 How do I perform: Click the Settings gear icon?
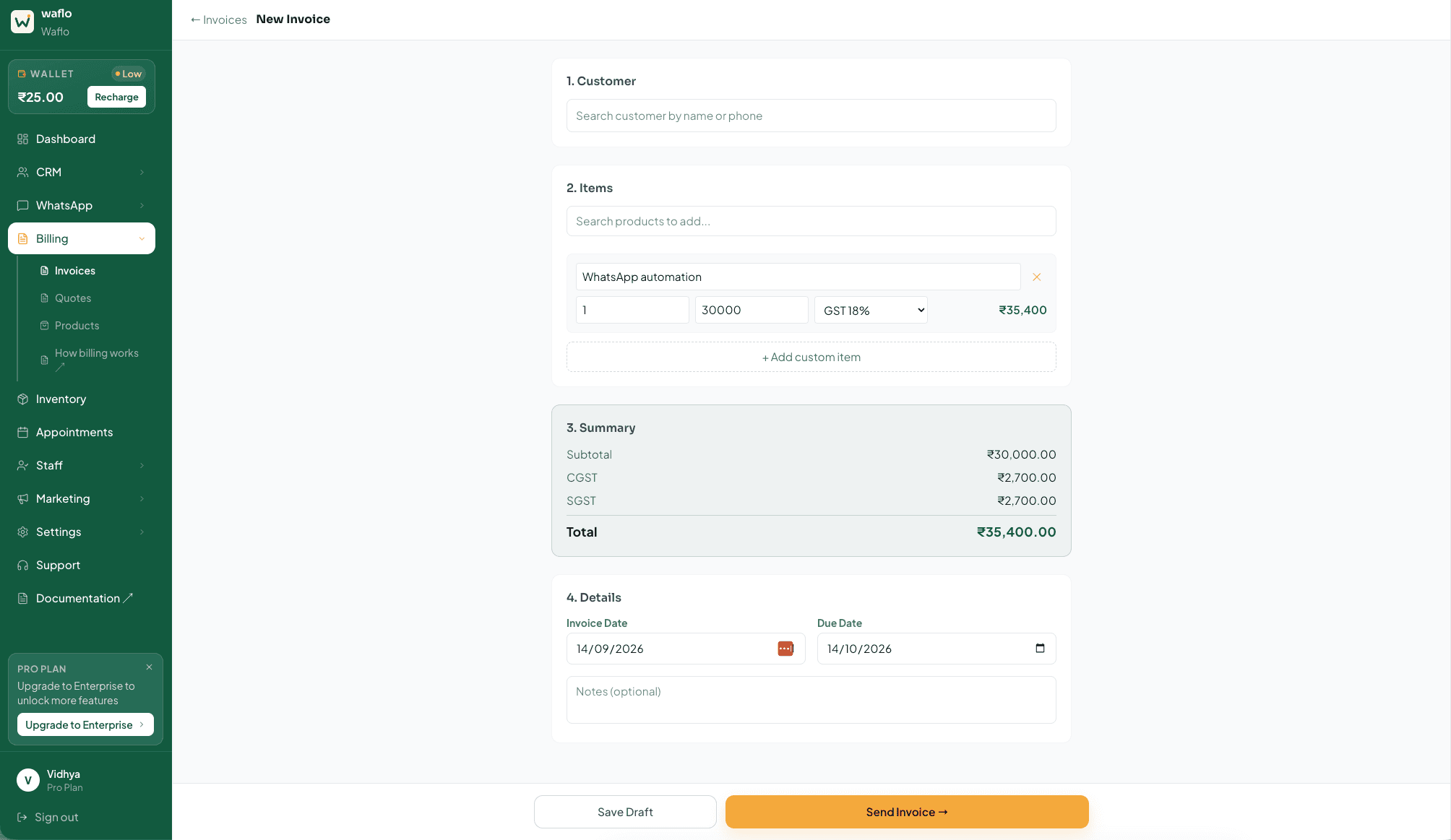(23, 532)
